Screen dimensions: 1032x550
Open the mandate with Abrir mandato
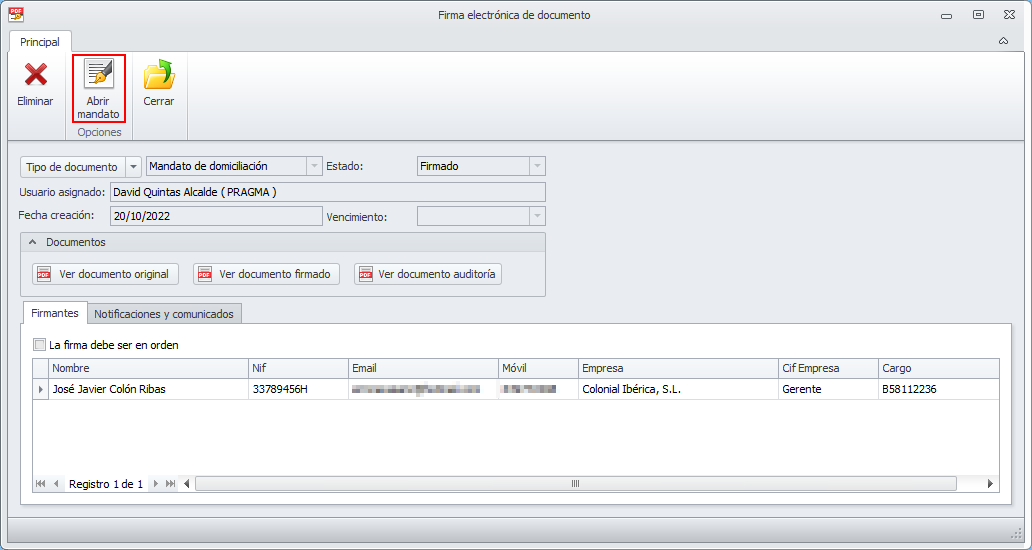coord(99,89)
